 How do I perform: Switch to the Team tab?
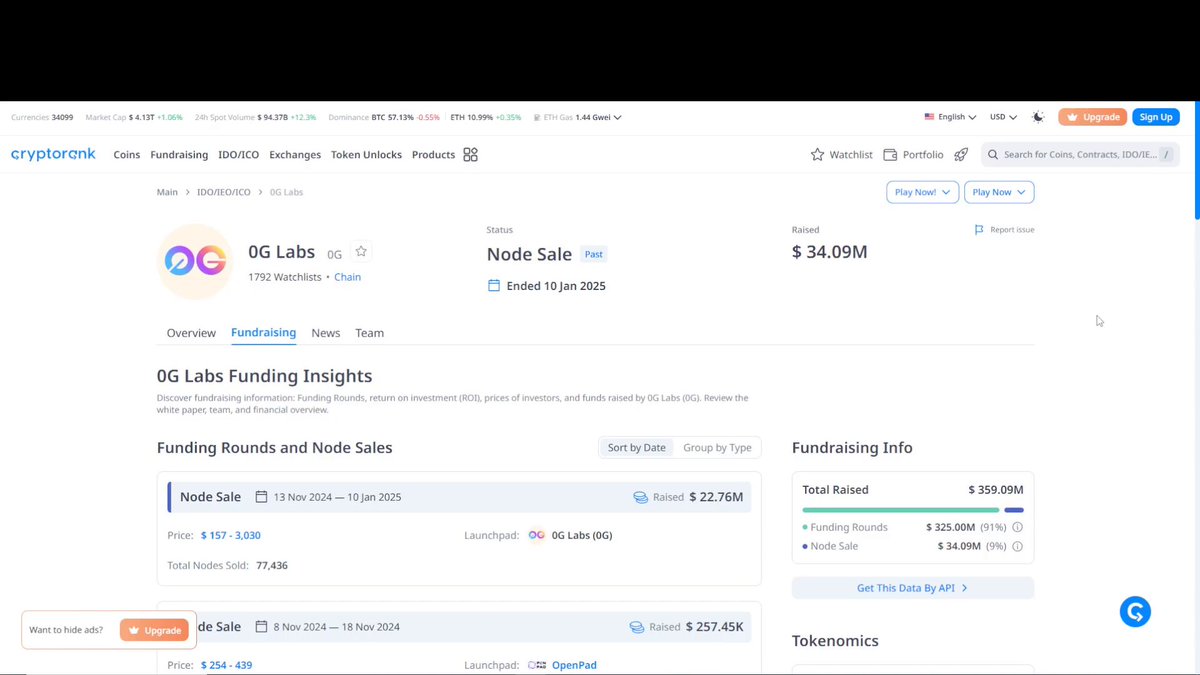point(370,333)
